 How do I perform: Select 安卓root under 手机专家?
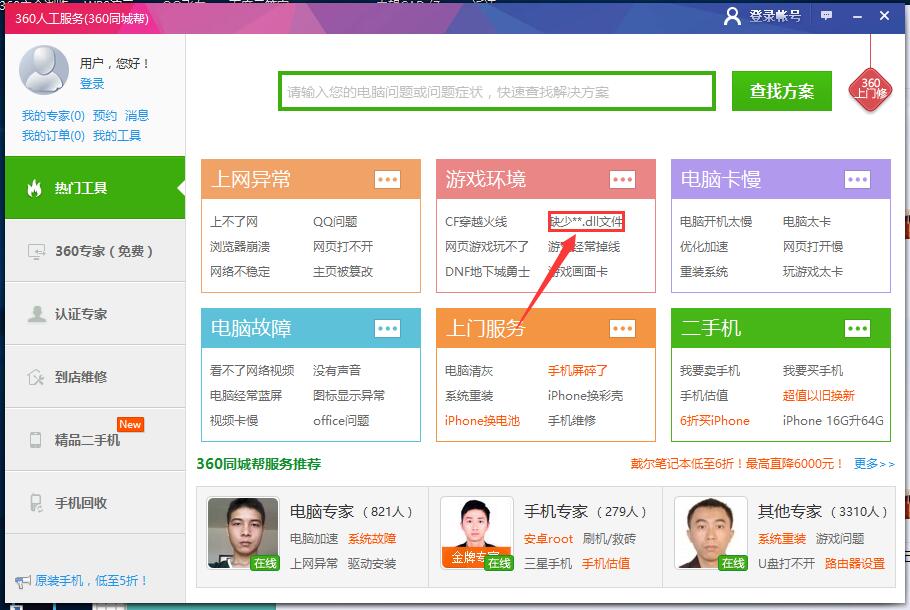point(548,539)
